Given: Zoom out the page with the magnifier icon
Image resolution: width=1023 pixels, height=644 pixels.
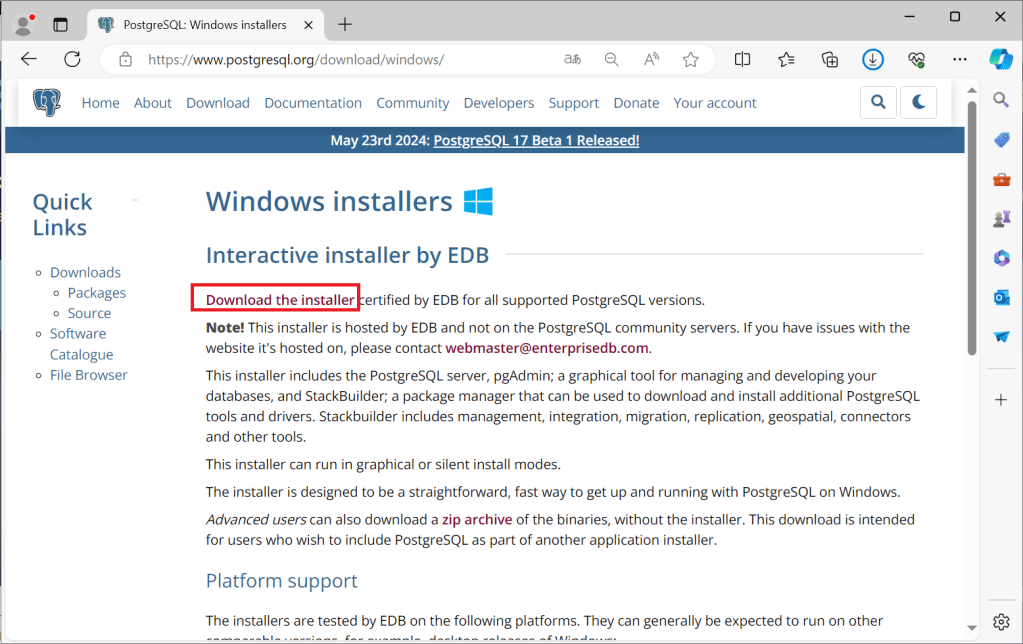Looking at the screenshot, I should click(x=611, y=59).
